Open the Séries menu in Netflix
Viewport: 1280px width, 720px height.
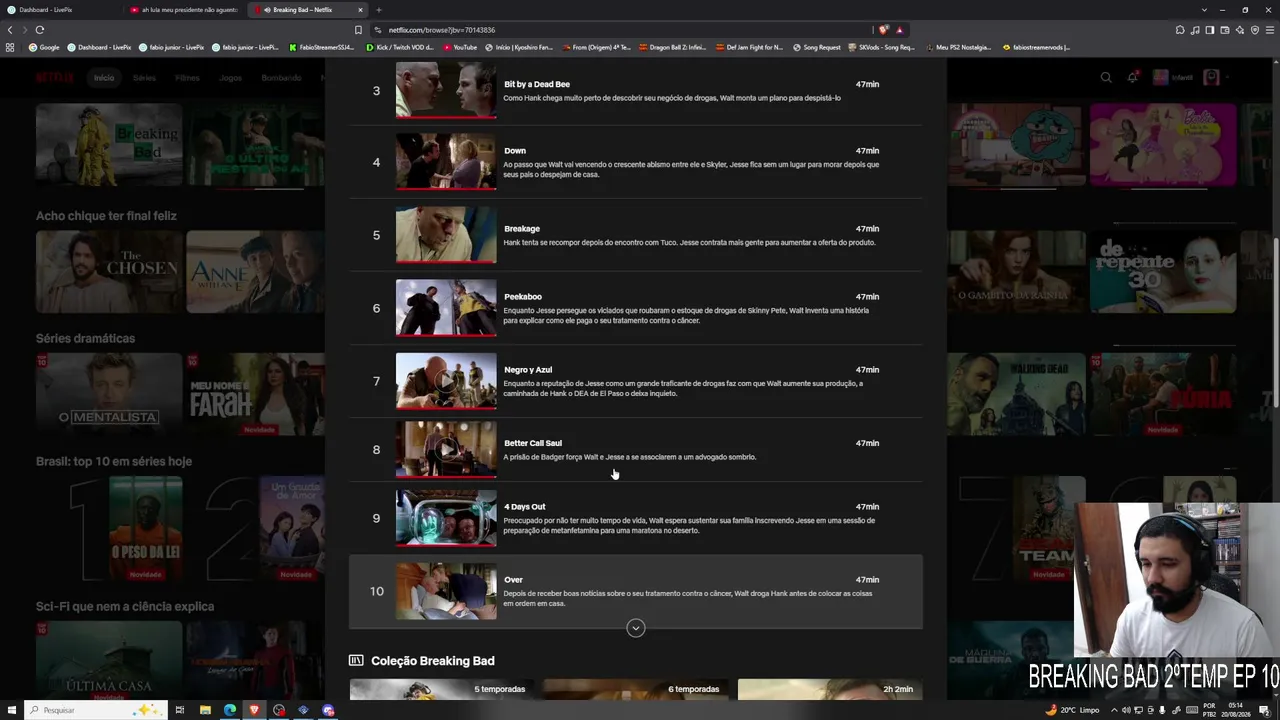coord(144,78)
